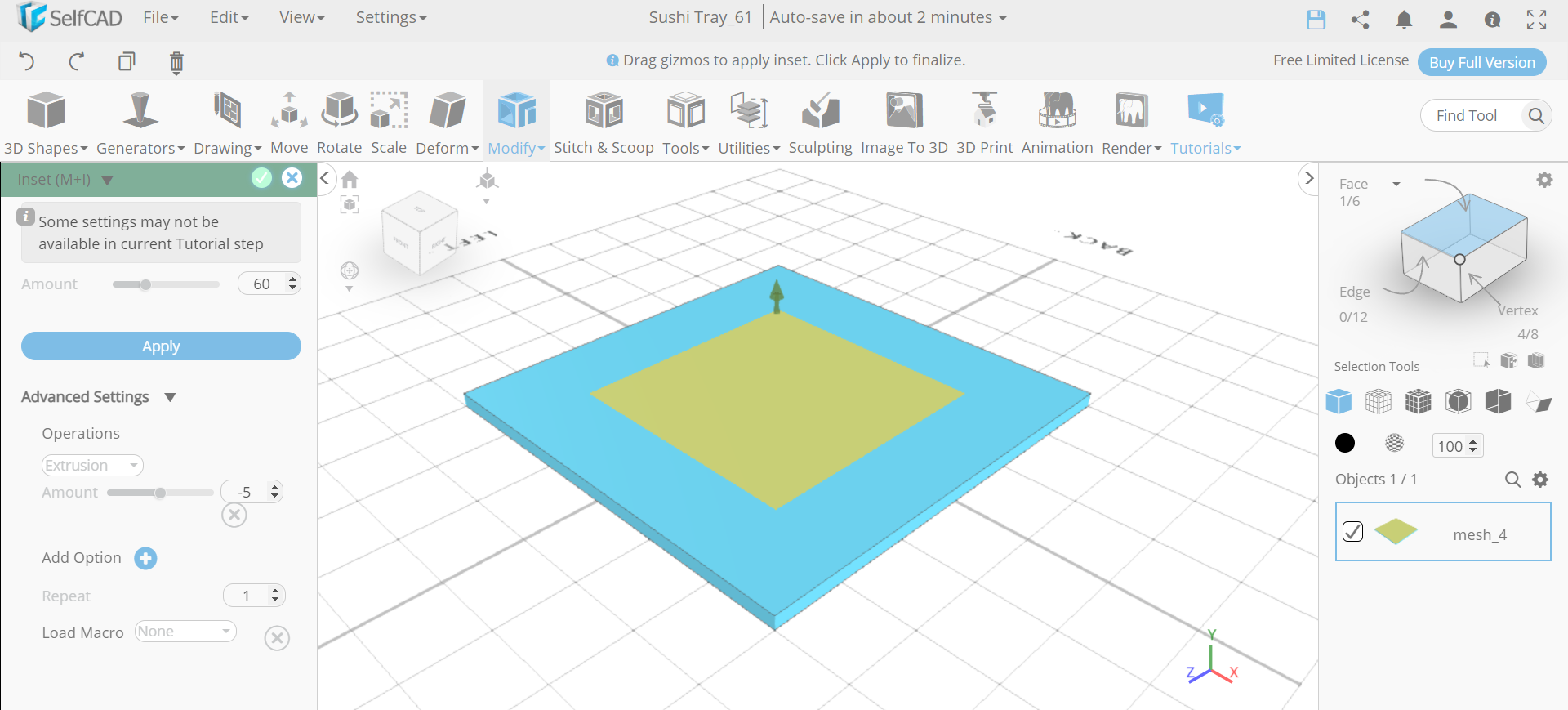Screen dimensions: 1568x710
Task: Open the user account icon
Action: [x=1448, y=19]
